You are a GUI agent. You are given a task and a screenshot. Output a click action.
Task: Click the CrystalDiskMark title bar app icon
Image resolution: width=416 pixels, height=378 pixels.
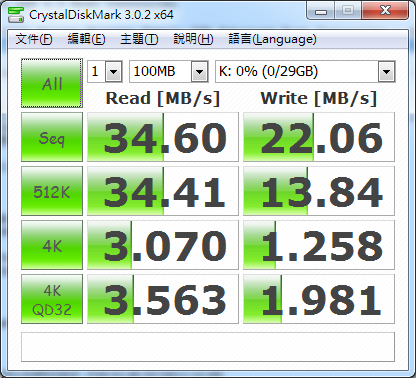coord(16,14)
